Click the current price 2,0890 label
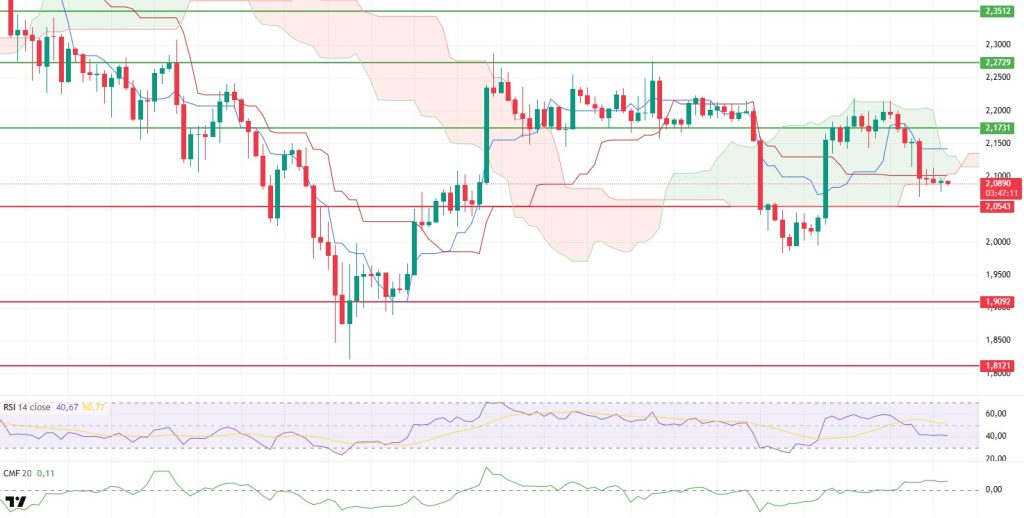 click(x=997, y=184)
